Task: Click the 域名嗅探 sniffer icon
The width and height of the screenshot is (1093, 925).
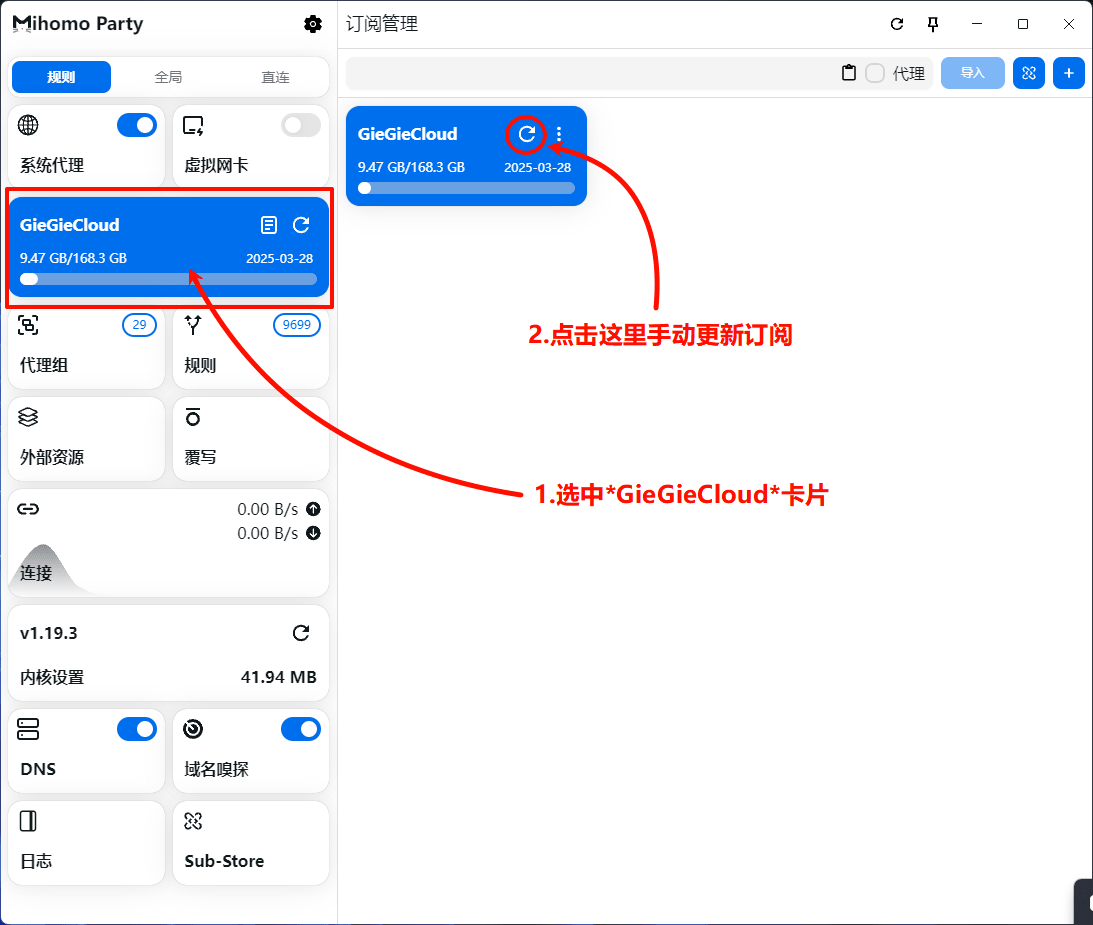Action: click(193, 729)
